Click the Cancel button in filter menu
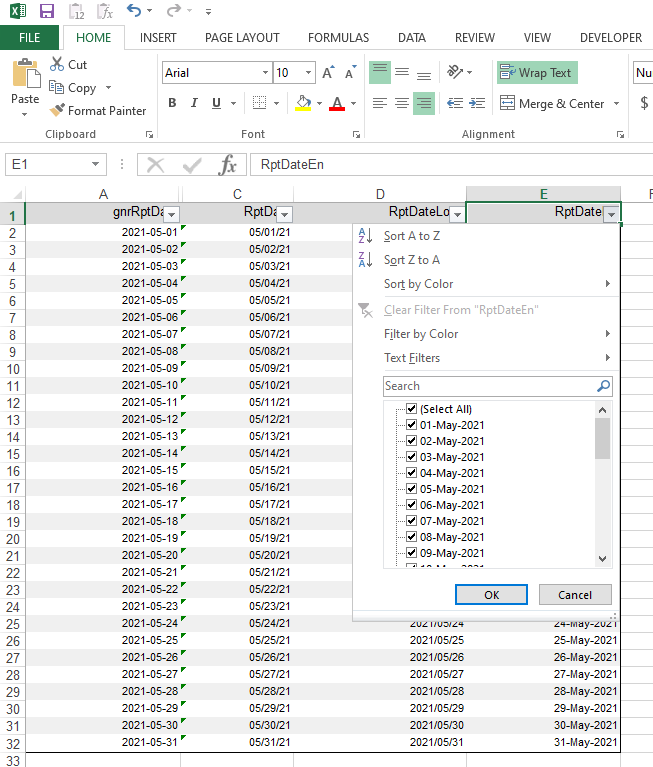The image size is (653, 767). [574, 594]
